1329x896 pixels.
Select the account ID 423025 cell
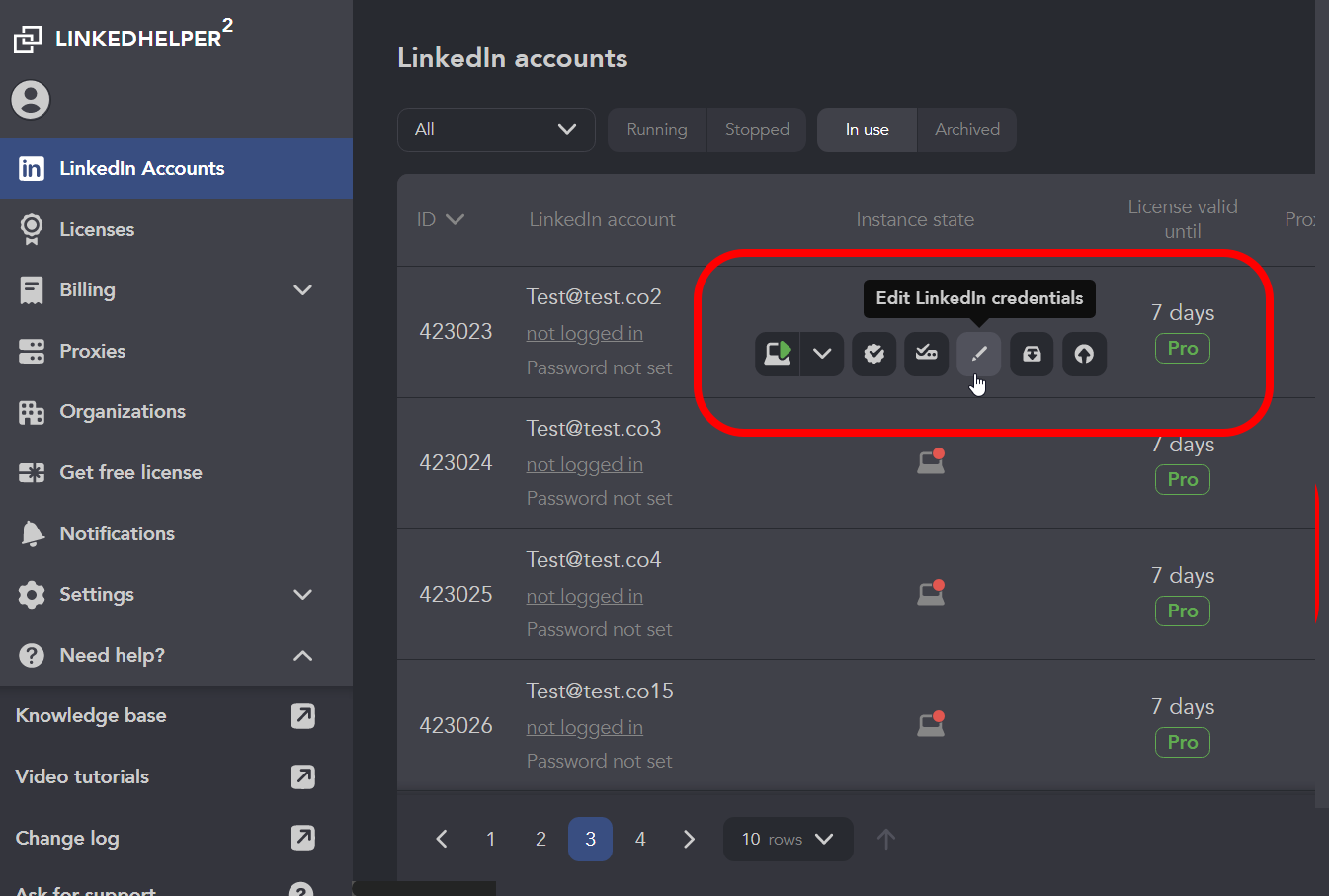(456, 594)
